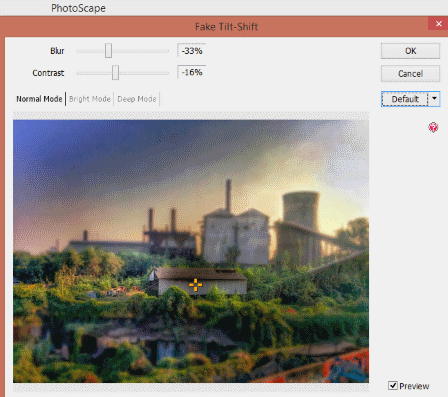Open the dropdown arrow next to Default
This screenshot has height=397, width=448.
[434, 99]
